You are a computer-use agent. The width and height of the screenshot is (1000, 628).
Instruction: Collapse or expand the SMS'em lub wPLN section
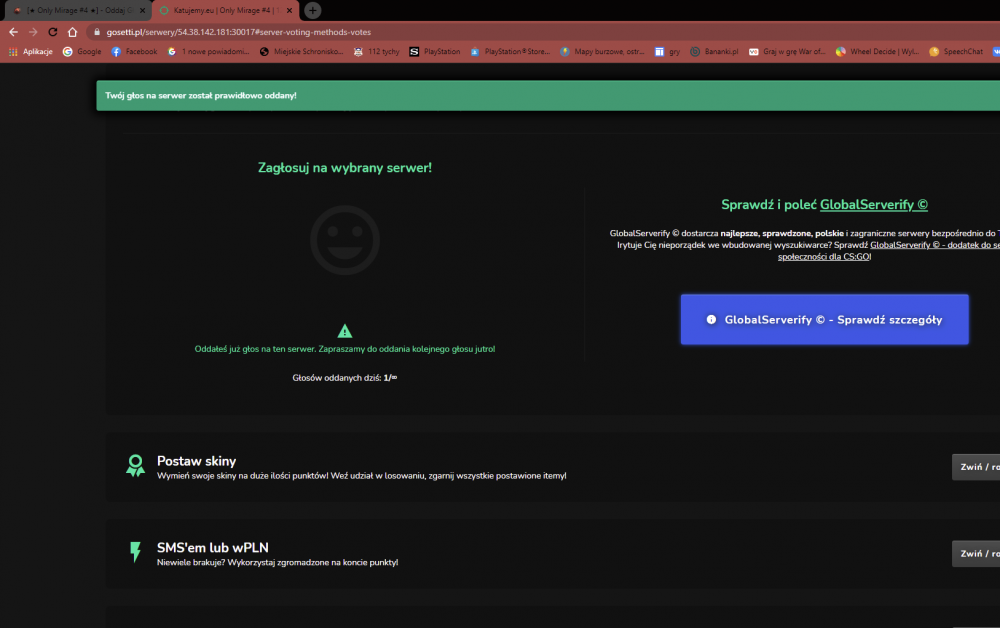tap(976, 554)
